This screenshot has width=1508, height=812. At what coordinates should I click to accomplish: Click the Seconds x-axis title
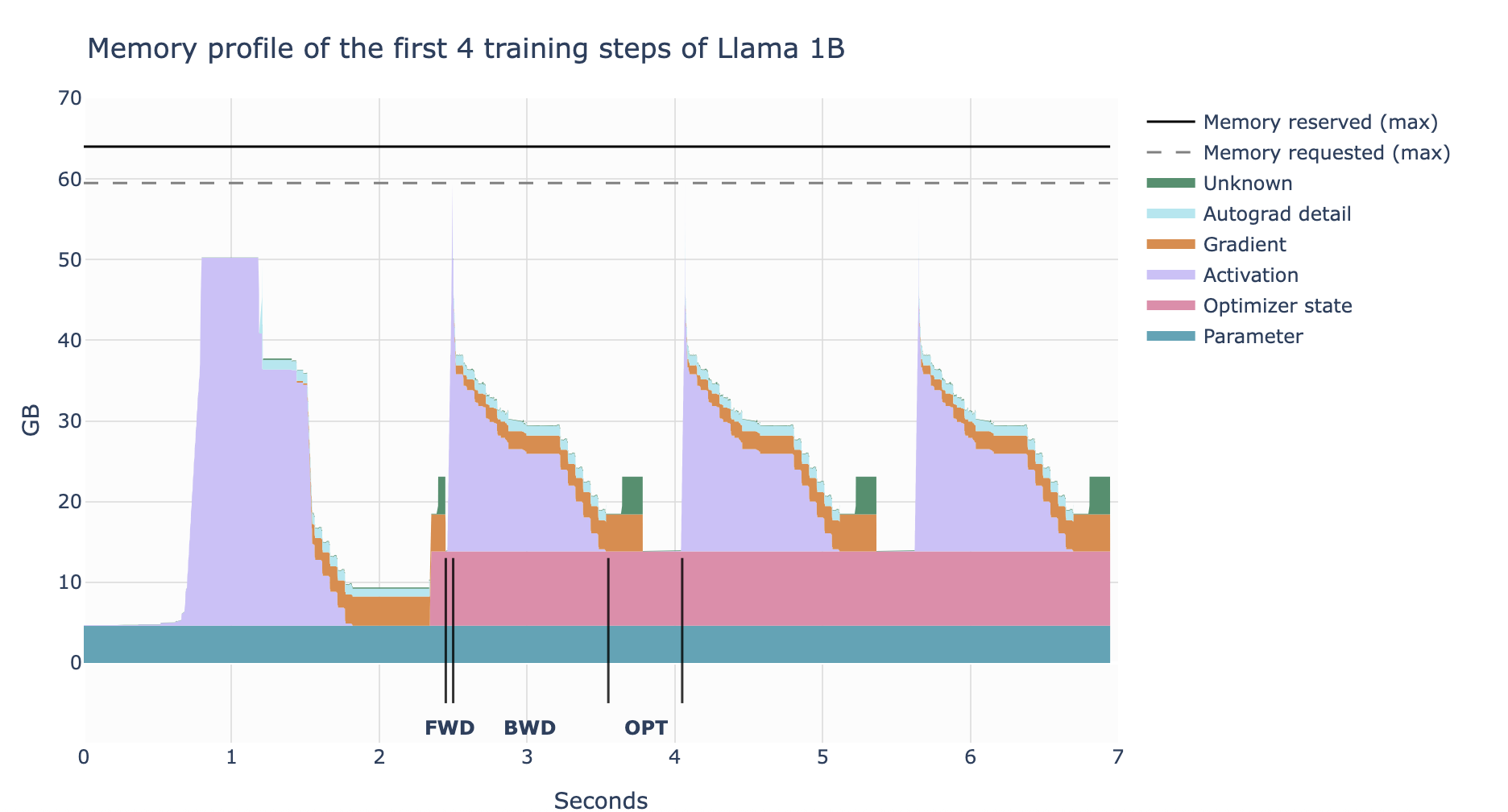601,800
